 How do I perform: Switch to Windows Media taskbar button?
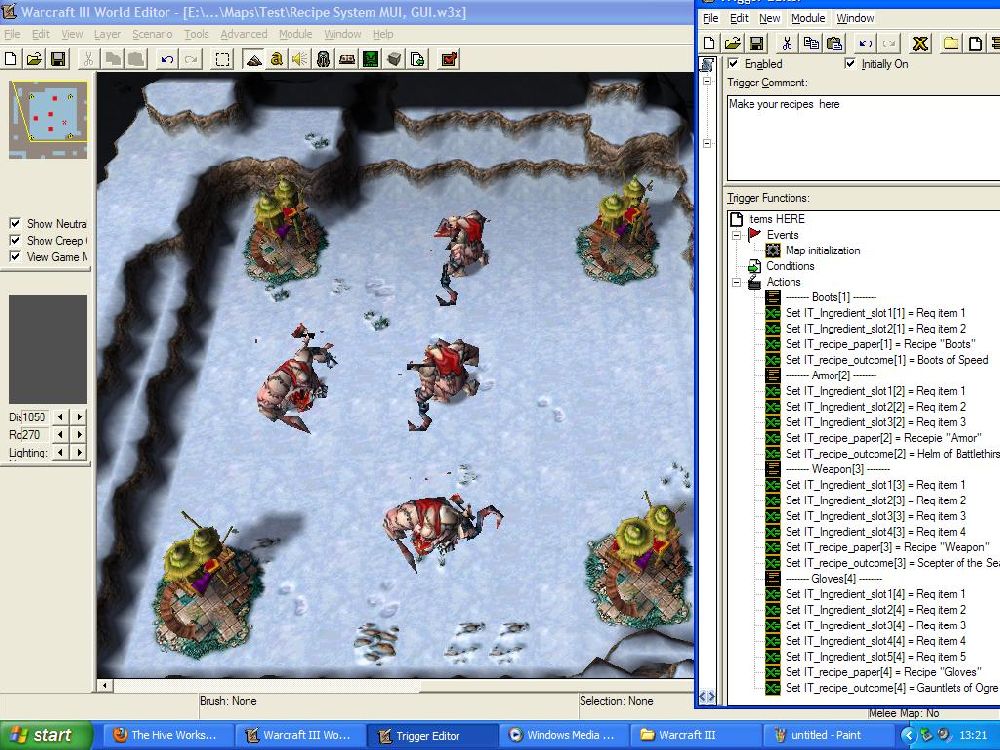point(562,735)
